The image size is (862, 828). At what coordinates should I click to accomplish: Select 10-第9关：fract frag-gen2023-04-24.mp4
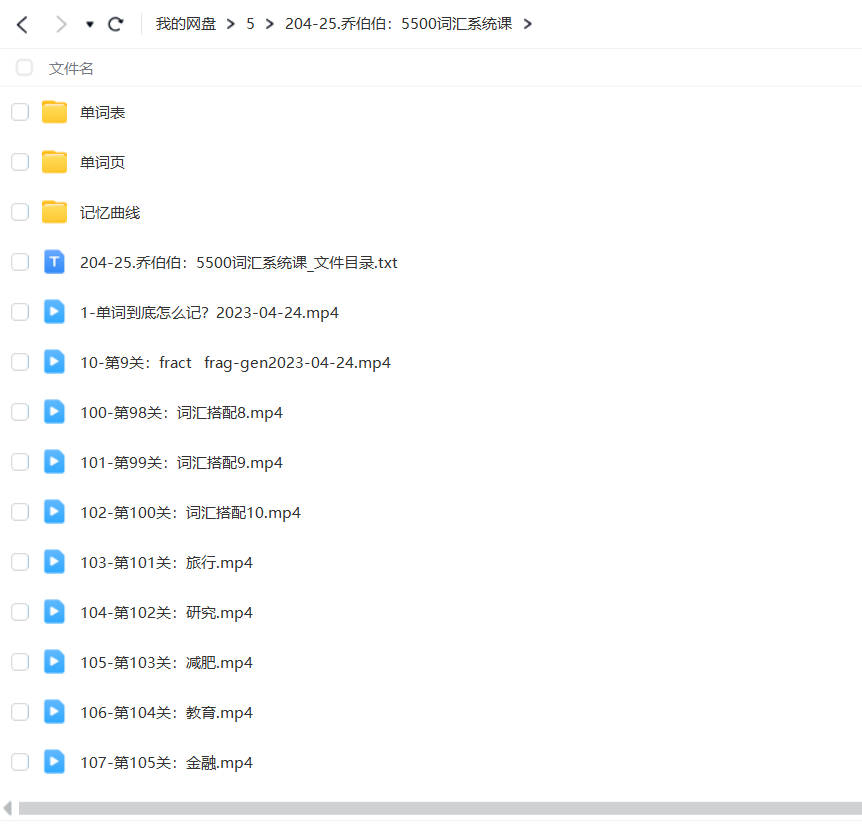[x=235, y=363]
